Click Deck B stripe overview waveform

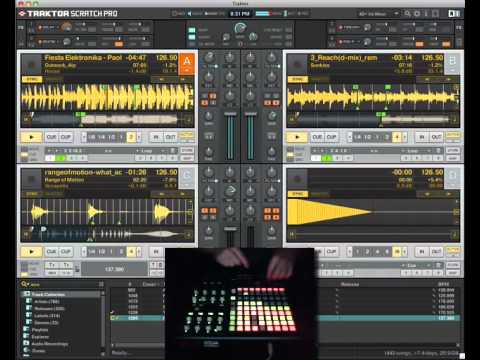[x=373, y=119]
